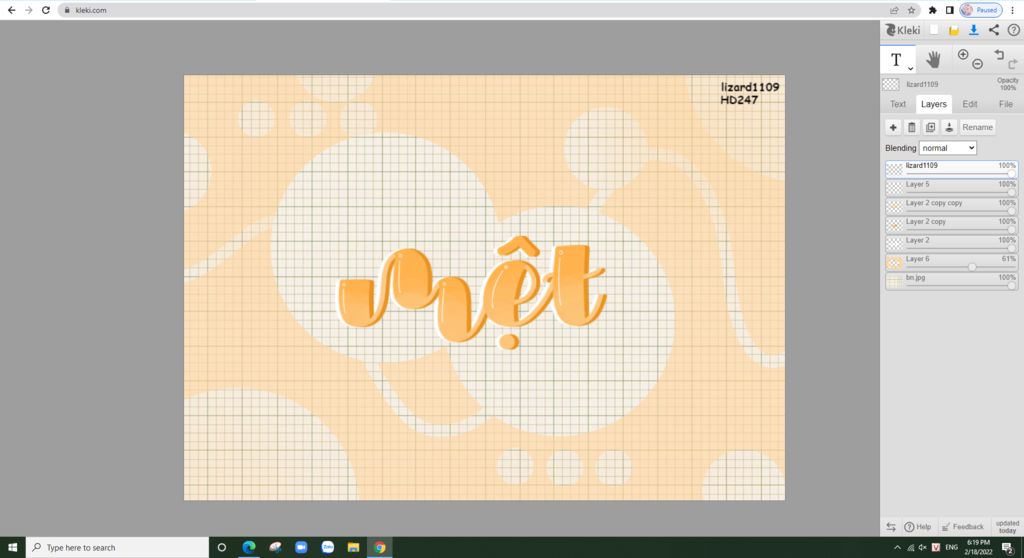The image size is (1024, 558).
Task: Open the Blending mode dropdown
Action: coord(948,148)
